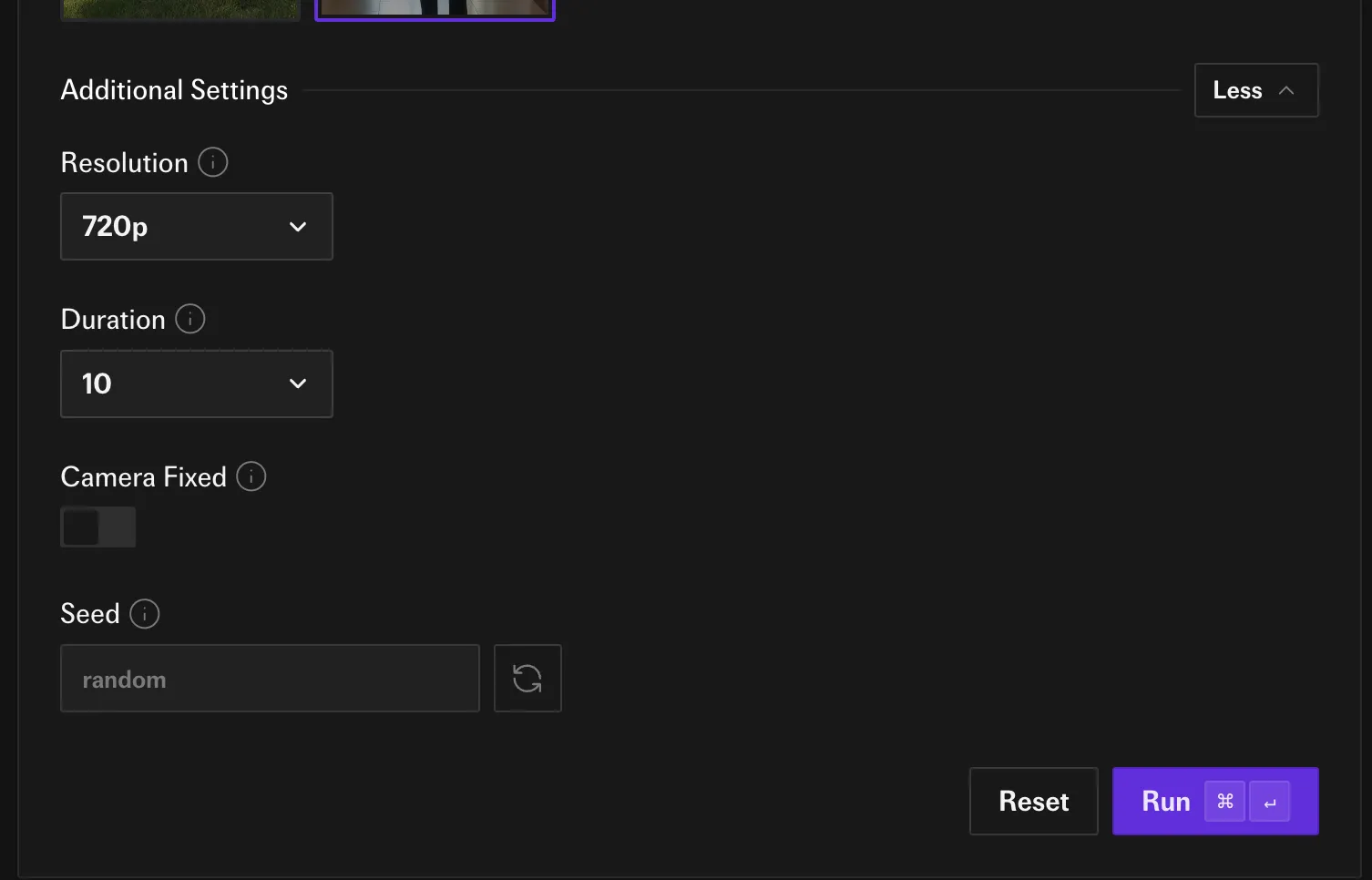This screenshot has width=1372, height=880.
Task: Click the Camera Fixed info icon
Action: pyautogui.click(x=251, y=476)
